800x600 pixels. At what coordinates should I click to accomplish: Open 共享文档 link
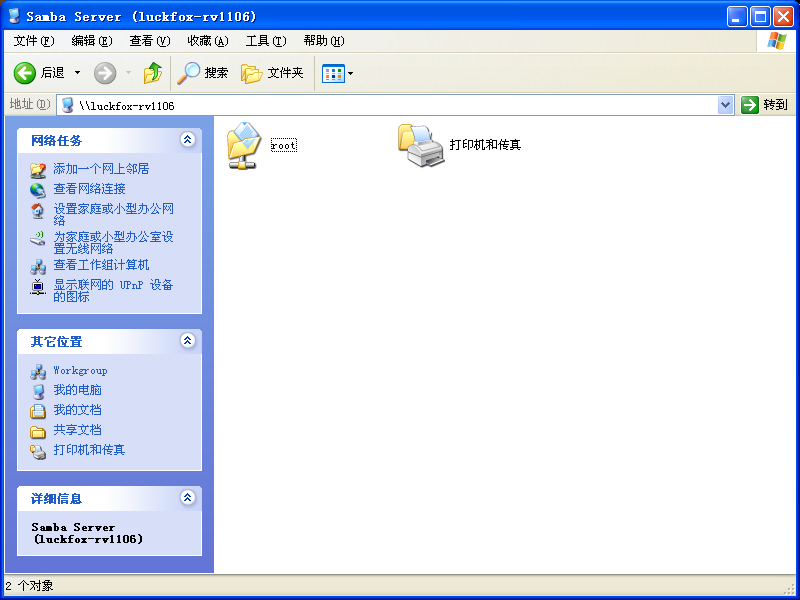[x=78, y=430]
